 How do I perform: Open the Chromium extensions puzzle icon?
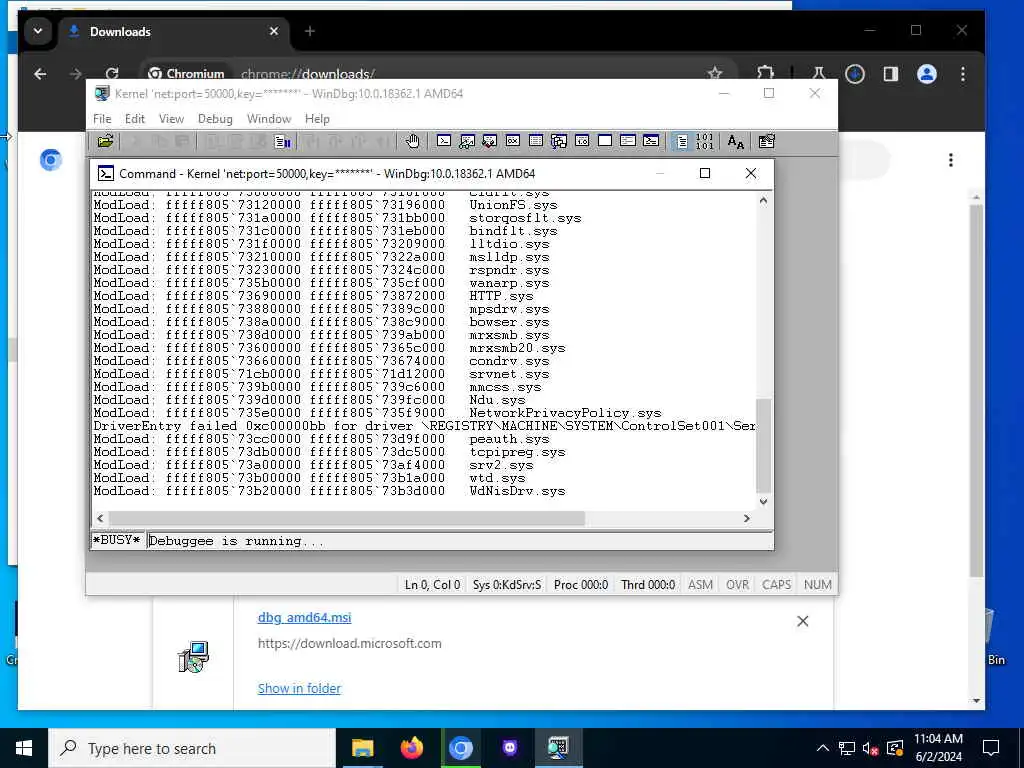click(x=765, y=74)
